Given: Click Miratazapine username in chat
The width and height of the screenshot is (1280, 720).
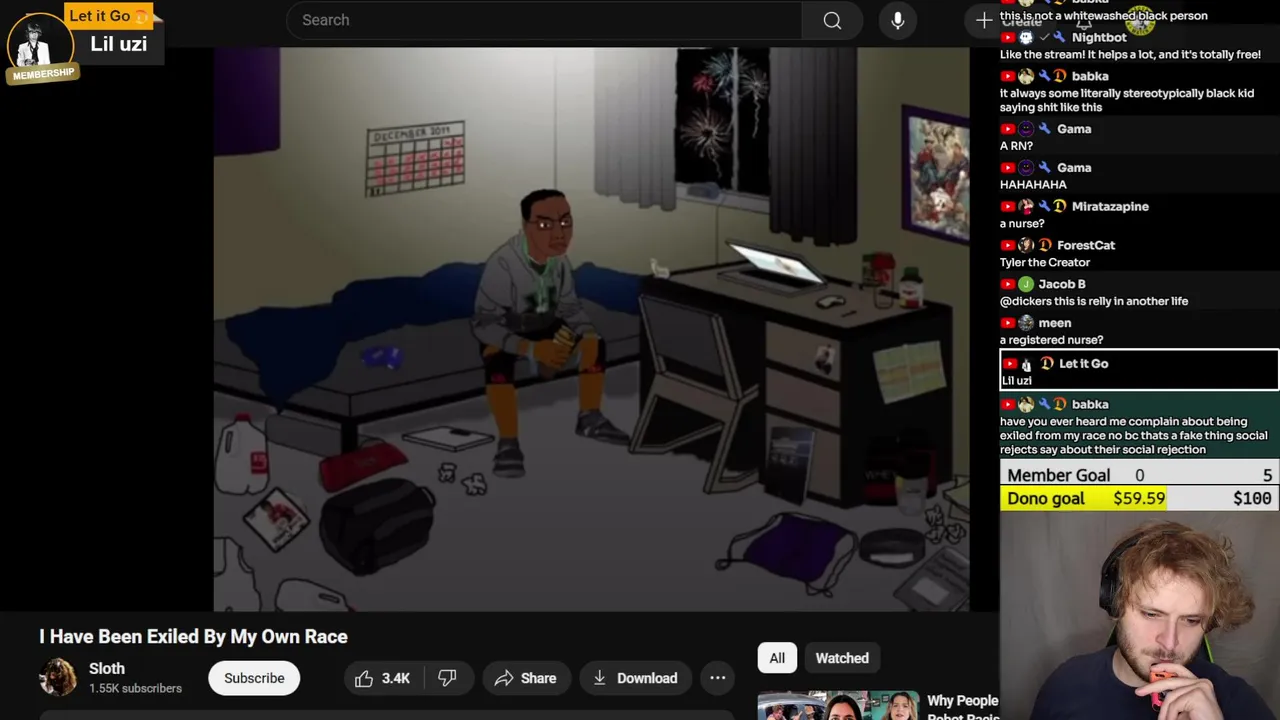Looking at the screenshot, I should click(1110, 206).
